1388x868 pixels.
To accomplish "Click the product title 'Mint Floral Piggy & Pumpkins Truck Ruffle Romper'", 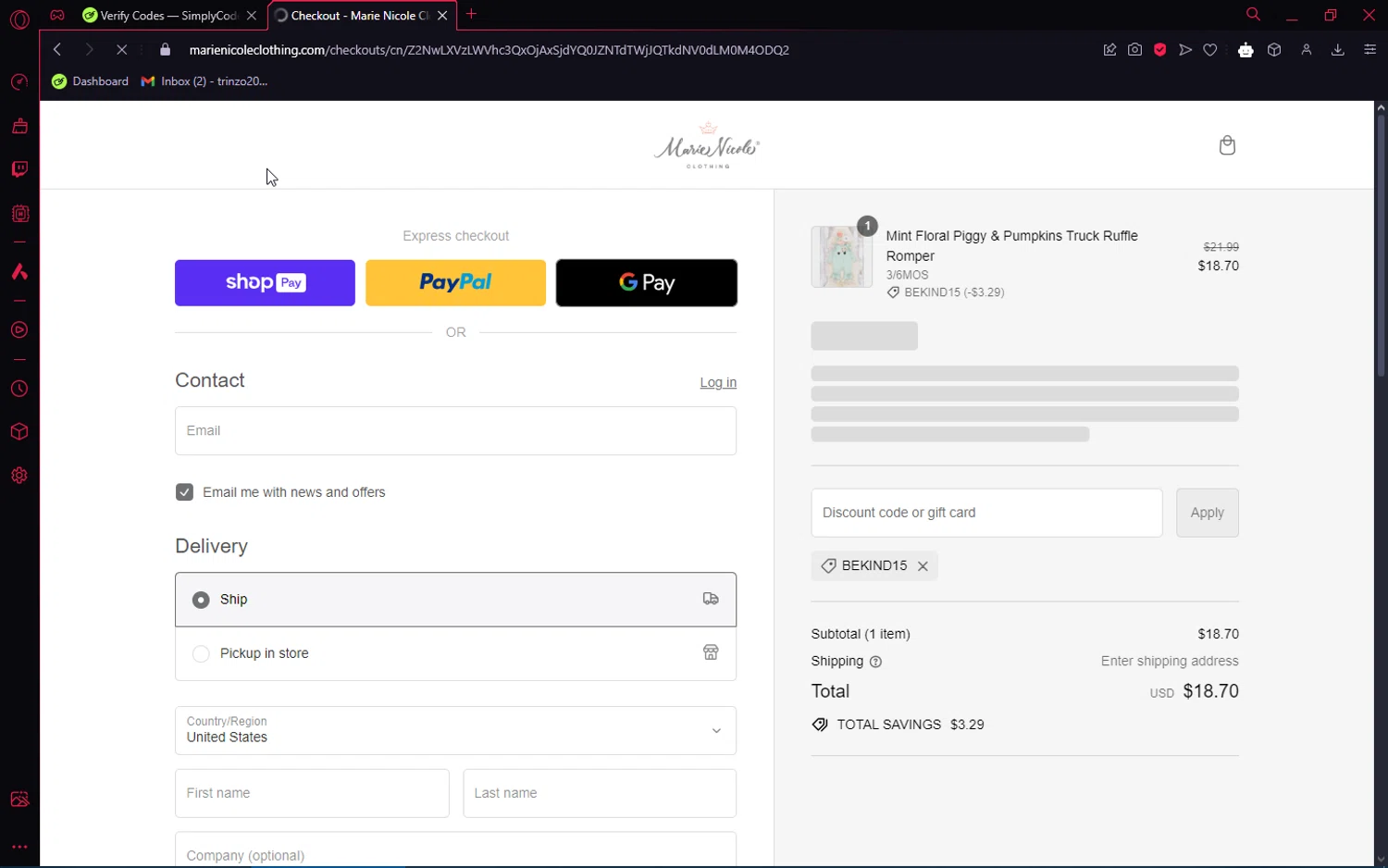I will tap(1012, 246).
